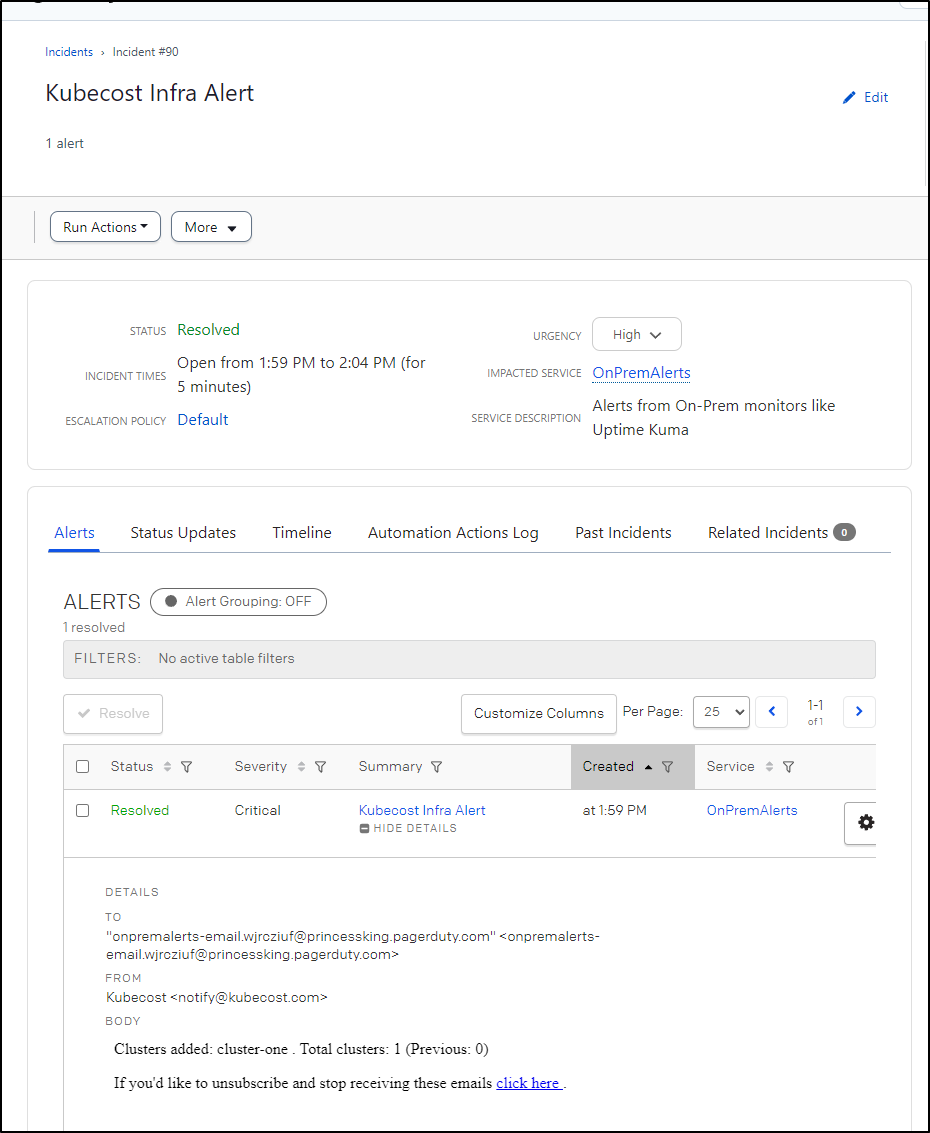Click the 'Clusters added: cluster-one' body text
The height and width of the screenshot is (1133, 930).
point(201,1049)
